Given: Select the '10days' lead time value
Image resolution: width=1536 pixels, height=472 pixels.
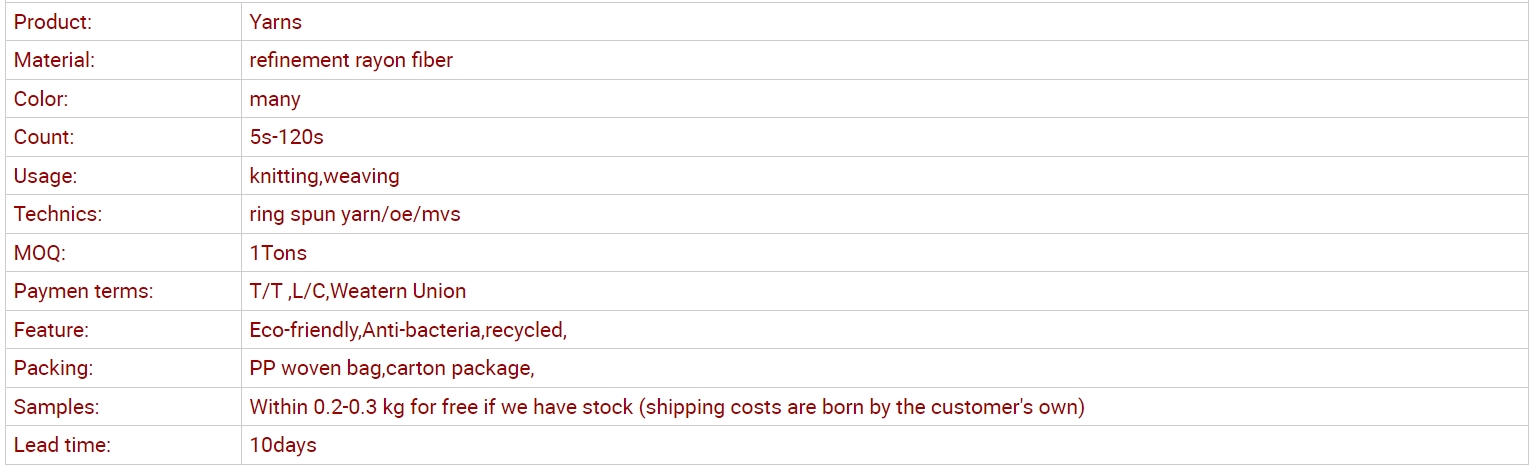Looking at the screenshot, I should (283, 445).
